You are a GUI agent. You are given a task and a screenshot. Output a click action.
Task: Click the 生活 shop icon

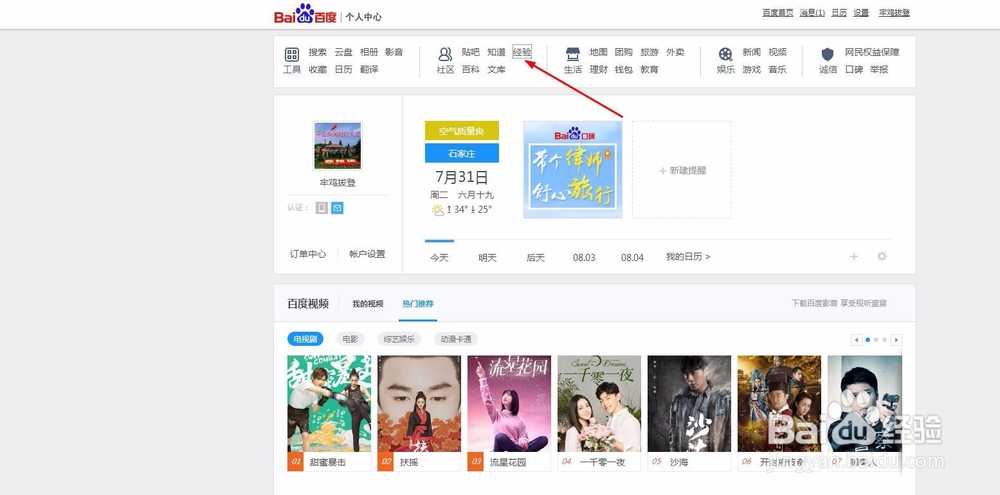(573, 54)
